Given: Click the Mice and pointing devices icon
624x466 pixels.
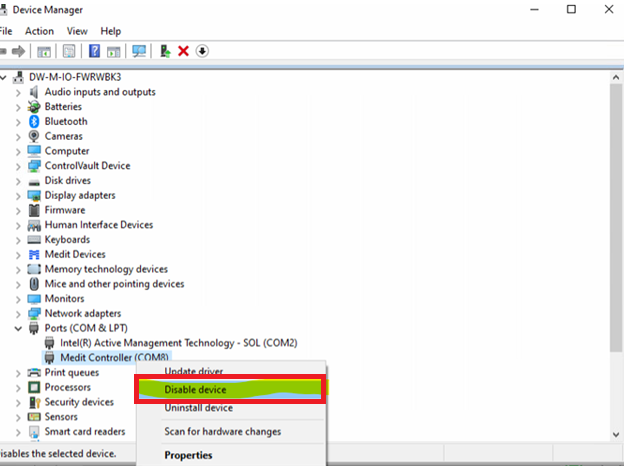Looking at the screenshot, I should 34,284.
